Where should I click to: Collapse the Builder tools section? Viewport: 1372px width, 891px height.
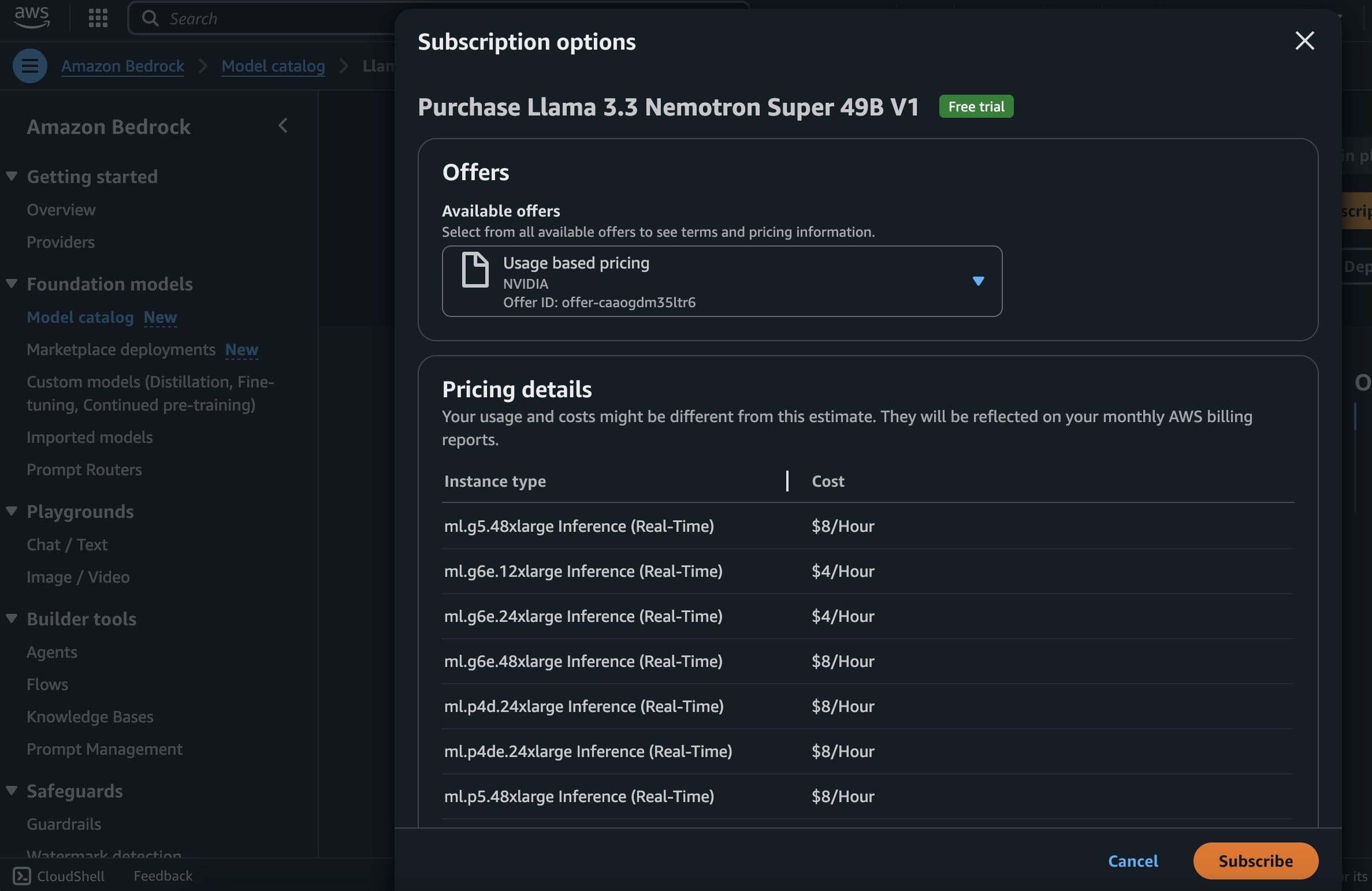coord(12,618)
